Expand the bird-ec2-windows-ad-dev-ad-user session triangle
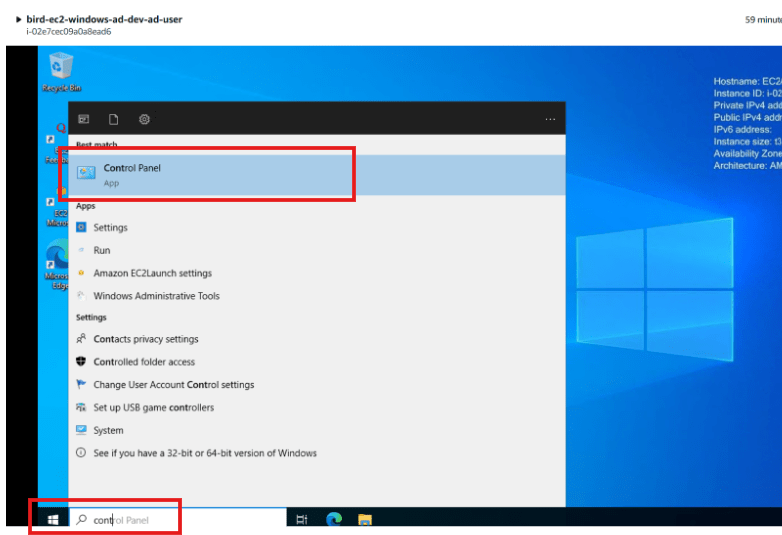This screenshot has width=782, height=535. 18,19
